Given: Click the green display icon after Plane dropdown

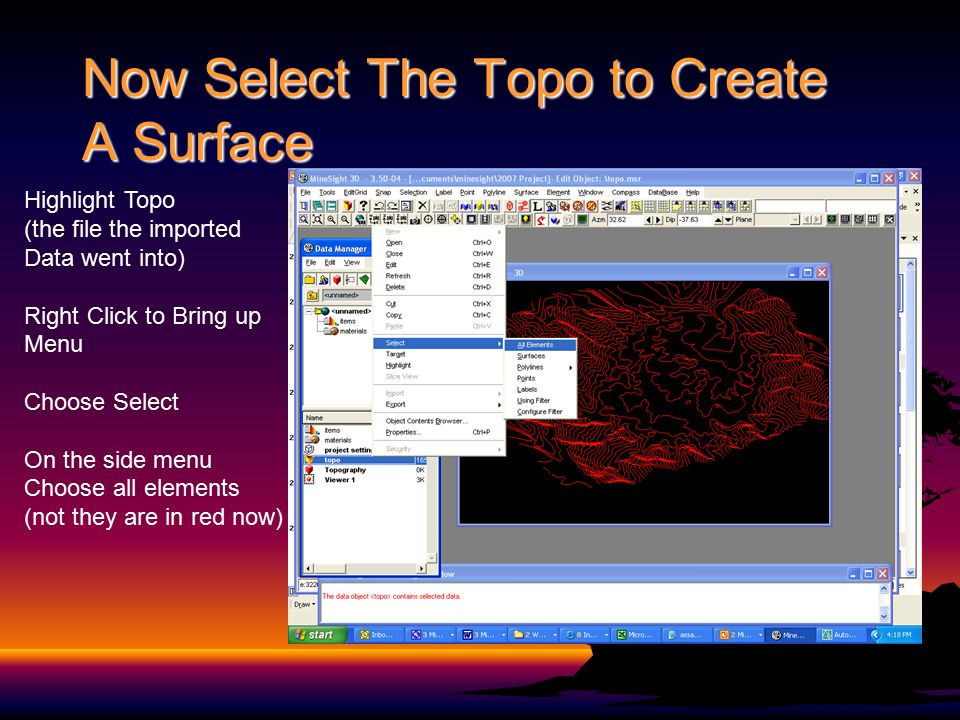Looking at the screenshot, I should tap(831, 219).
